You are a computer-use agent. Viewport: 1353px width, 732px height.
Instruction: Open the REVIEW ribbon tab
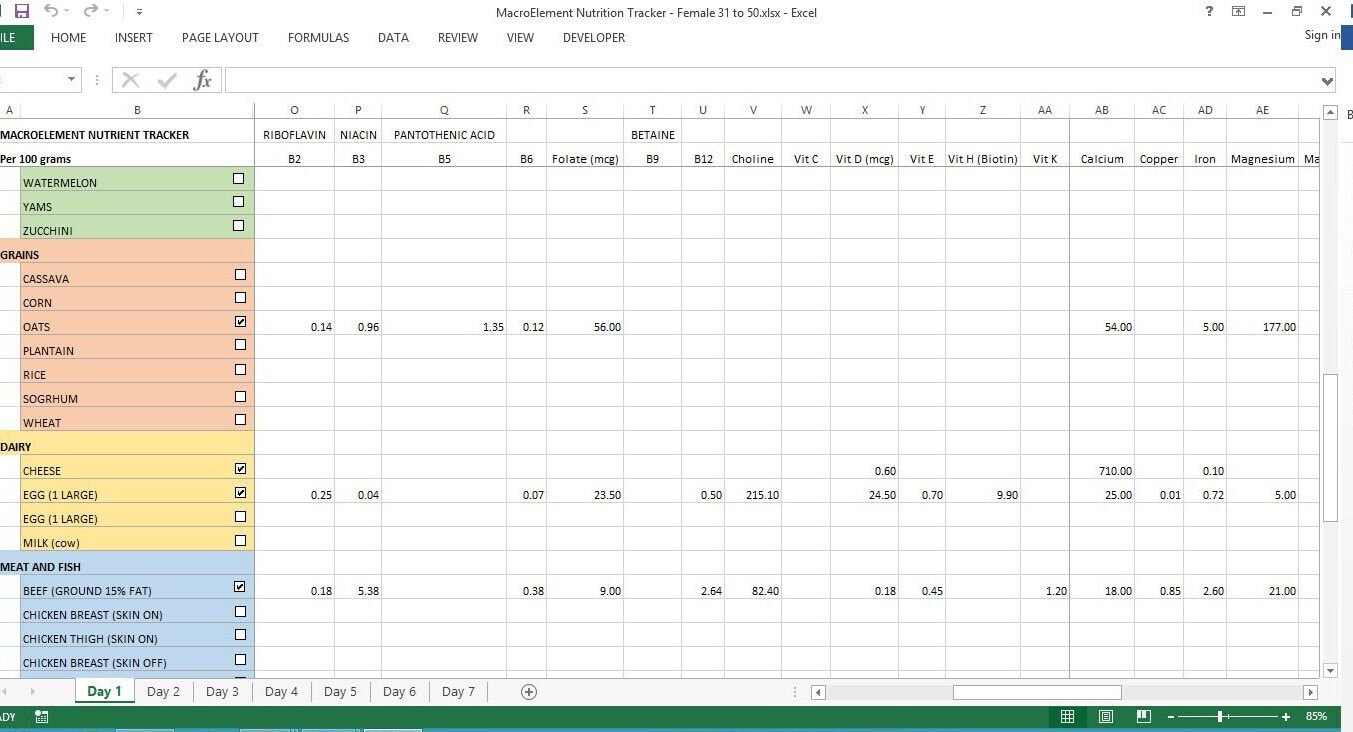458,38
